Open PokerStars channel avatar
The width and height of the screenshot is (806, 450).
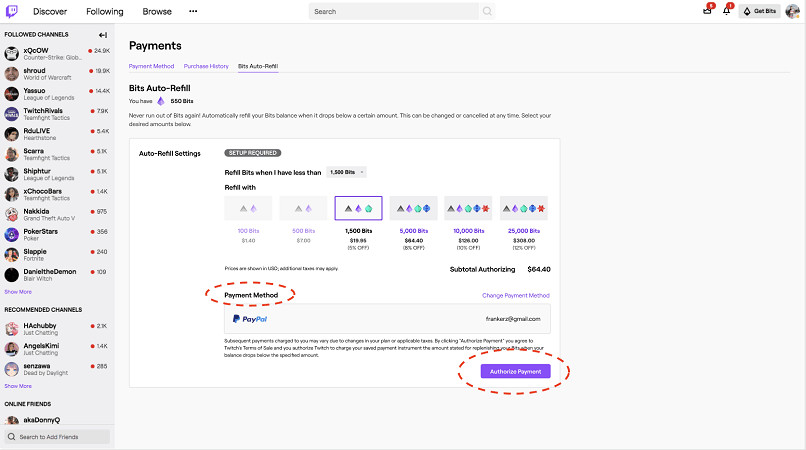pos(11,235)
